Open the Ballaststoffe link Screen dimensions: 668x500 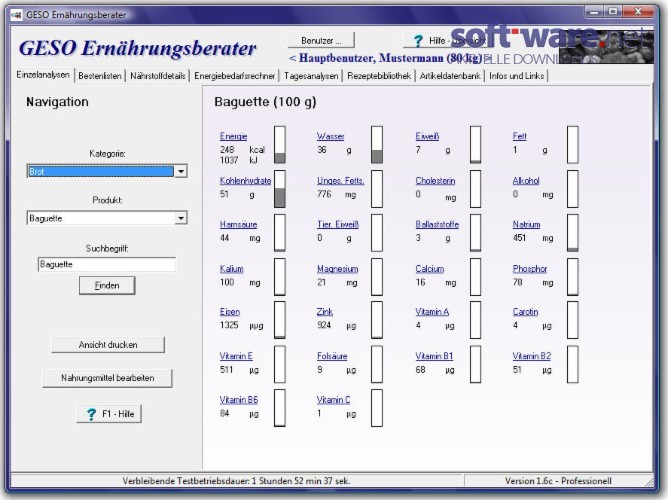437,224
